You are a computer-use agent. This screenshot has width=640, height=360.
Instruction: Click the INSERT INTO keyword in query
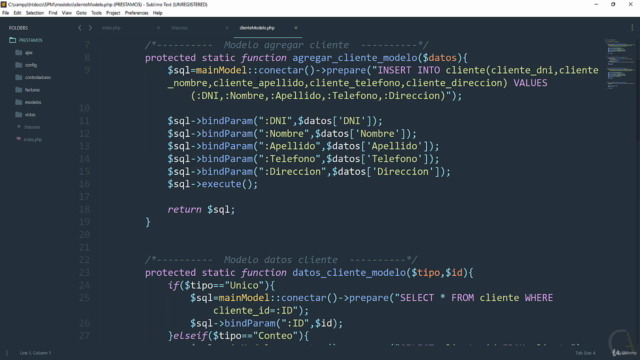tap(409, 70)
